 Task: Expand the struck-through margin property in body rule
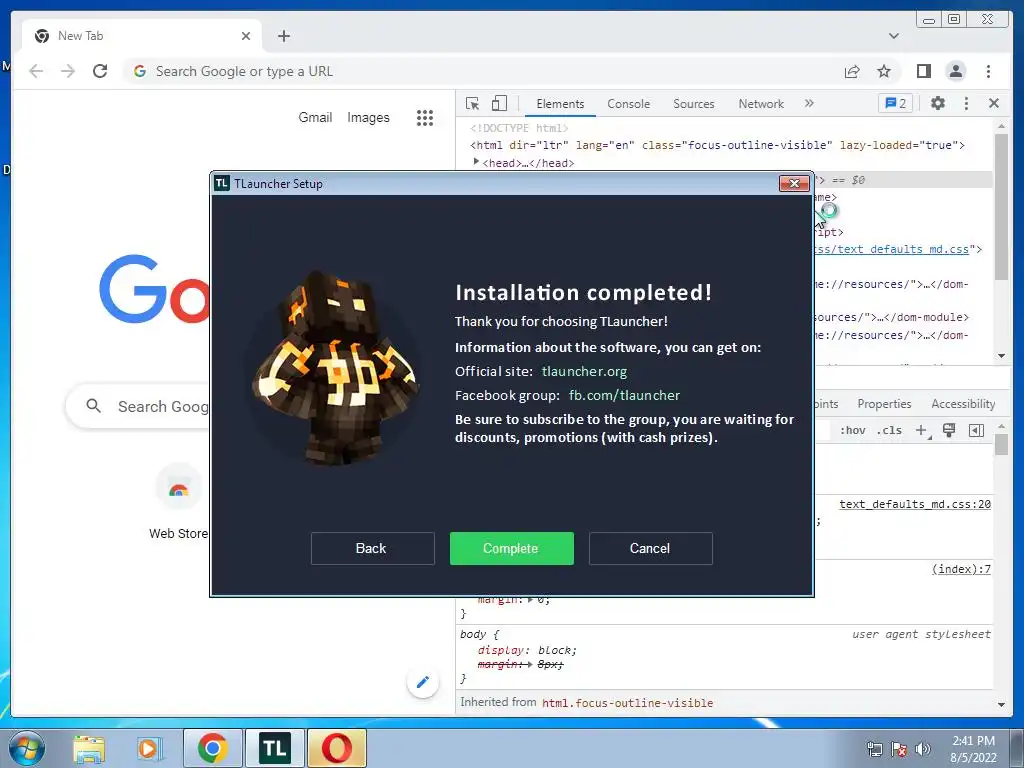(x=530, y=664)
